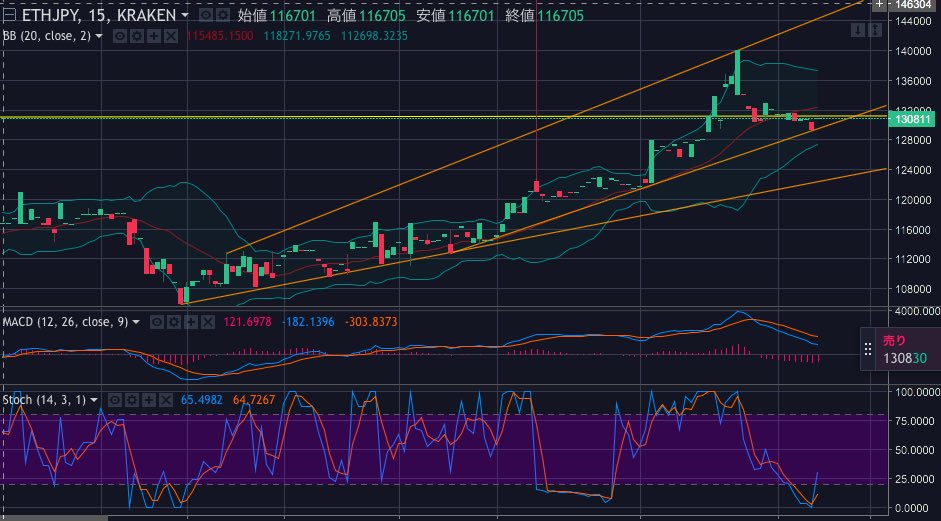Open Bollinger Bands settings gear
Image resolution: width=941 pixels, height=521 pixels.
(137, 37)
